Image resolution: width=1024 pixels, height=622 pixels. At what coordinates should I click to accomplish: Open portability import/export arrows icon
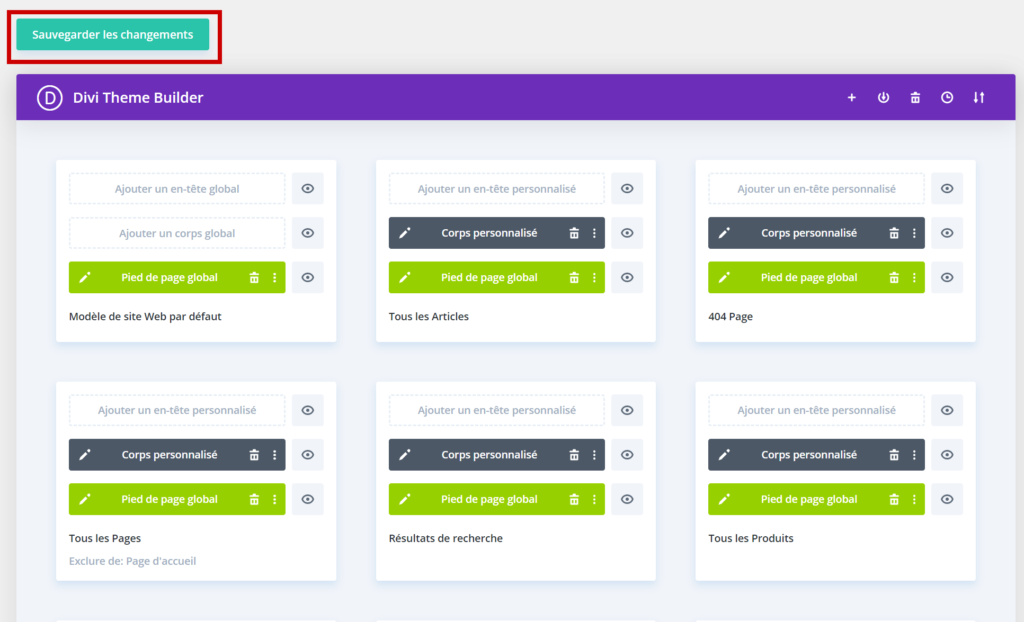point(979,97)
